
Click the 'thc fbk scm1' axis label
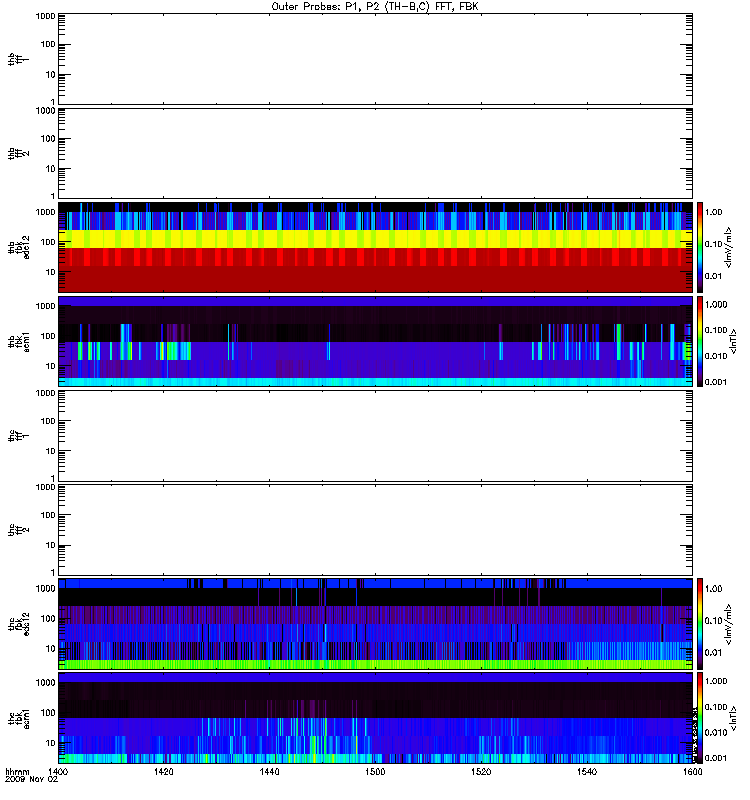(18, 718)
